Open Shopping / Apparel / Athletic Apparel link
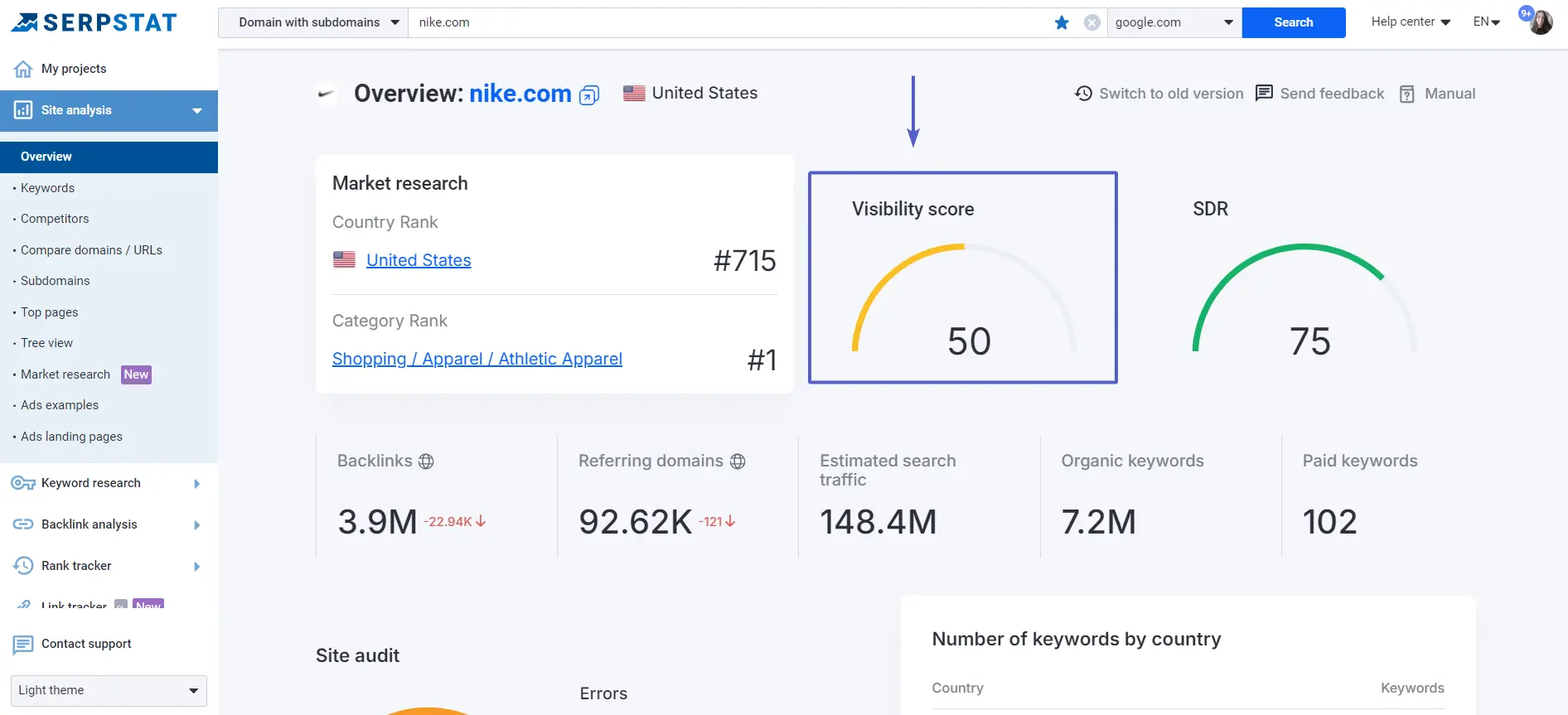The width and height of the screenshot is (1568, 715). 477,359
